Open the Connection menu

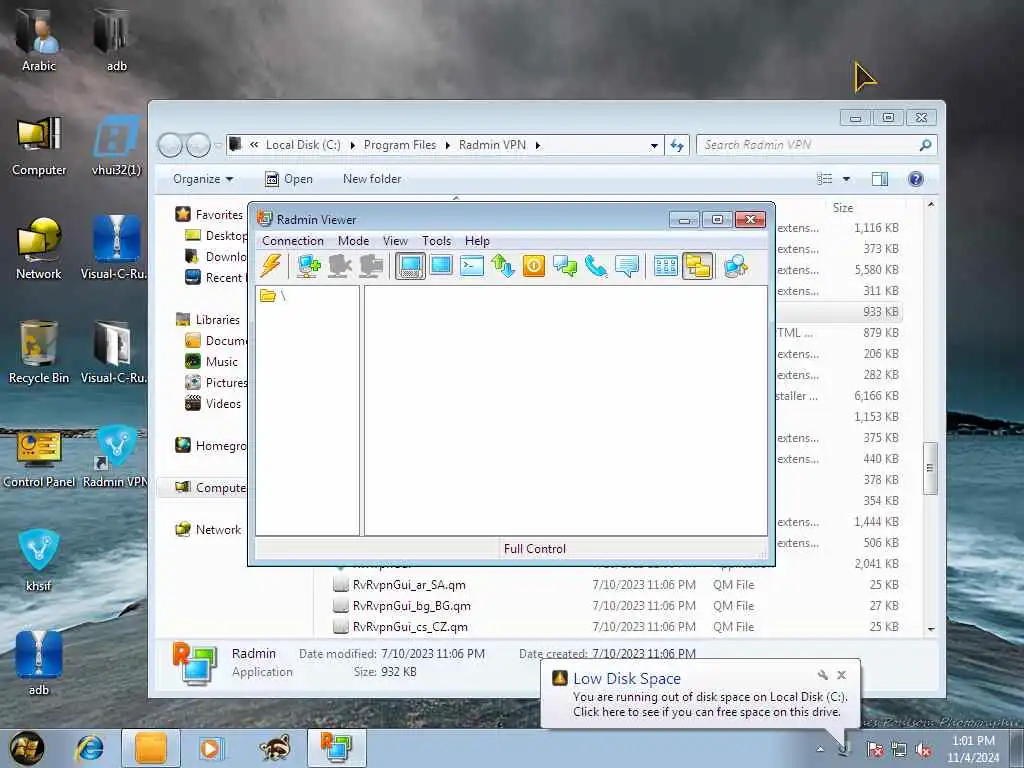293,241
